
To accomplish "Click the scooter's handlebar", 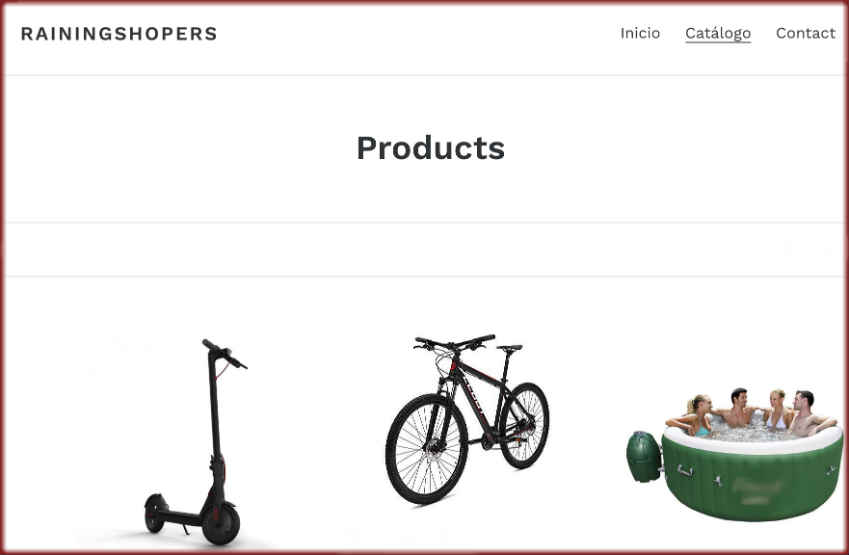I will 224,354.
